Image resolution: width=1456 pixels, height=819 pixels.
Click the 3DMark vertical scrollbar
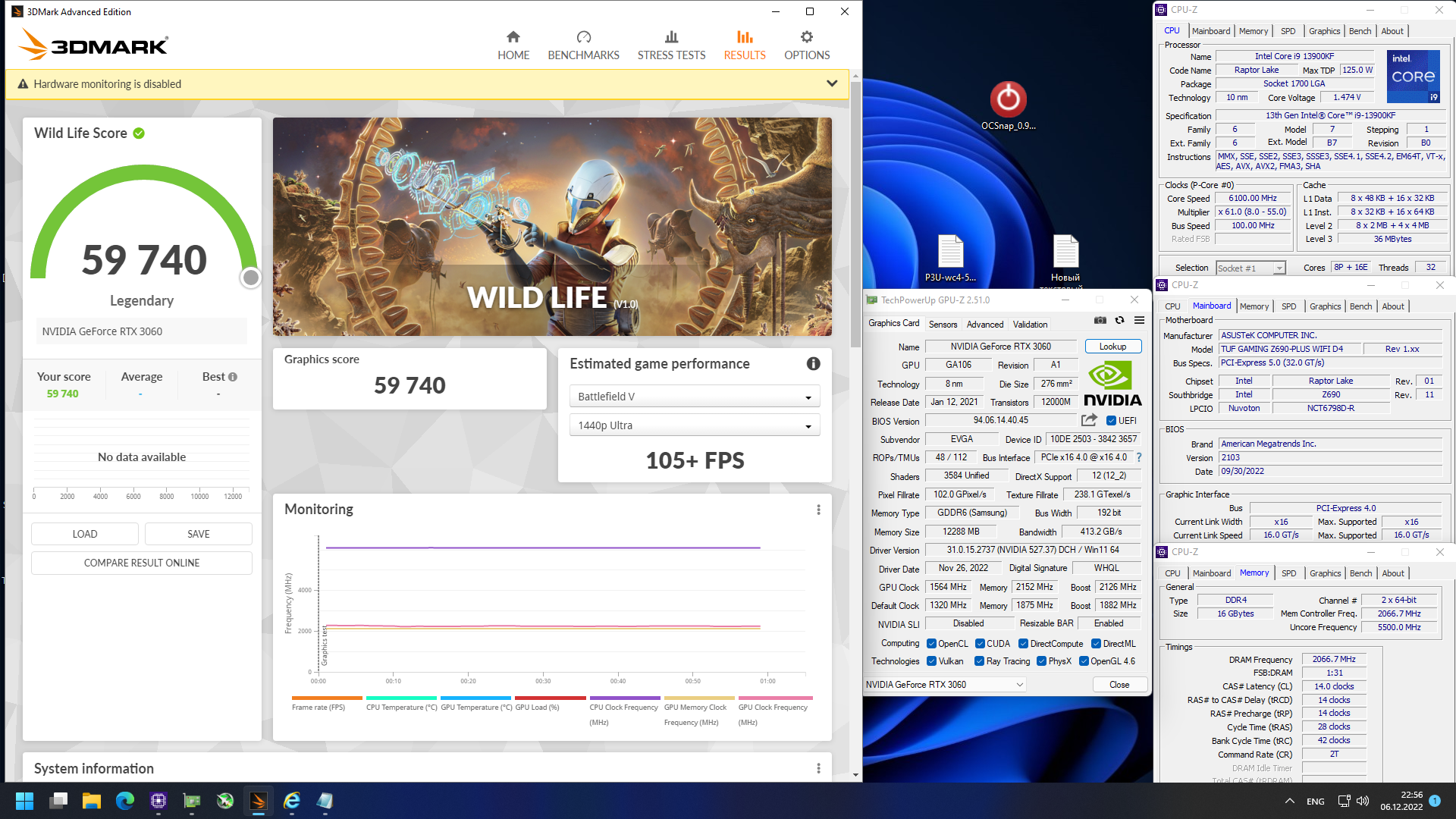(x=855, y=214)
